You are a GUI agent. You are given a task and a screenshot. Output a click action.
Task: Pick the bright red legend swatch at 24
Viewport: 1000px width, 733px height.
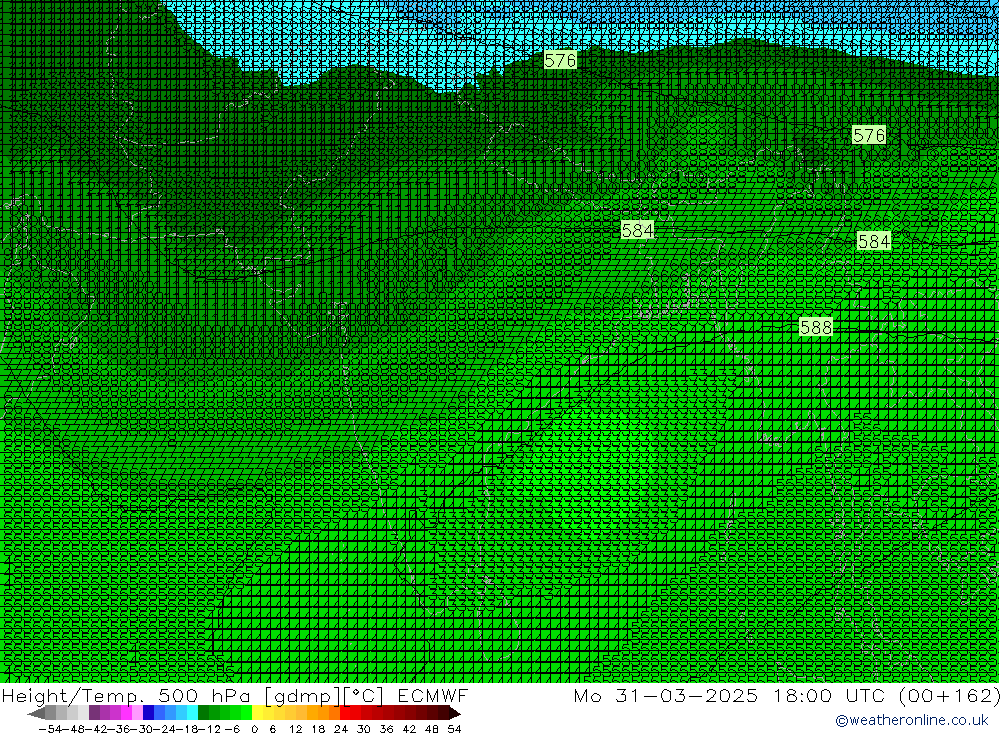coord(345,713)
